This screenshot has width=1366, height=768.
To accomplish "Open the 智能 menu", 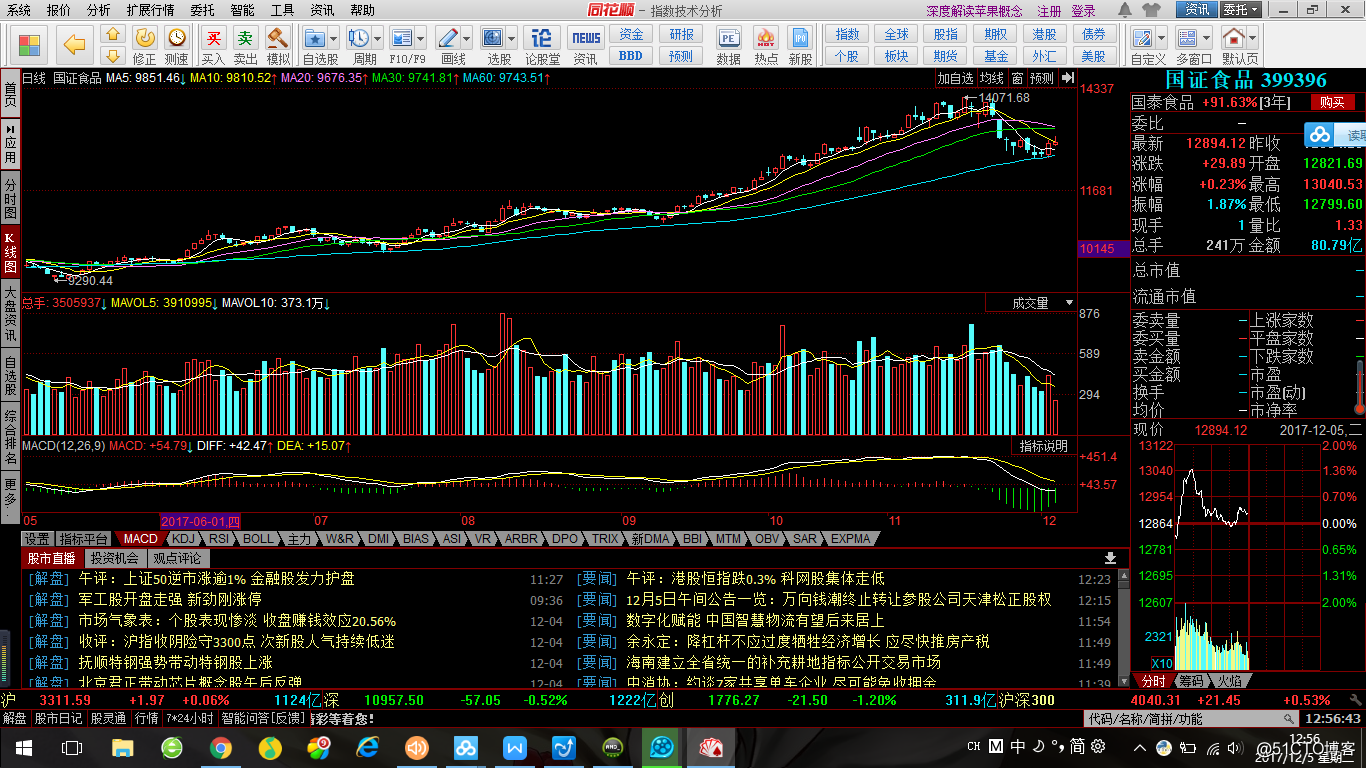I will (x=242, y=10).
